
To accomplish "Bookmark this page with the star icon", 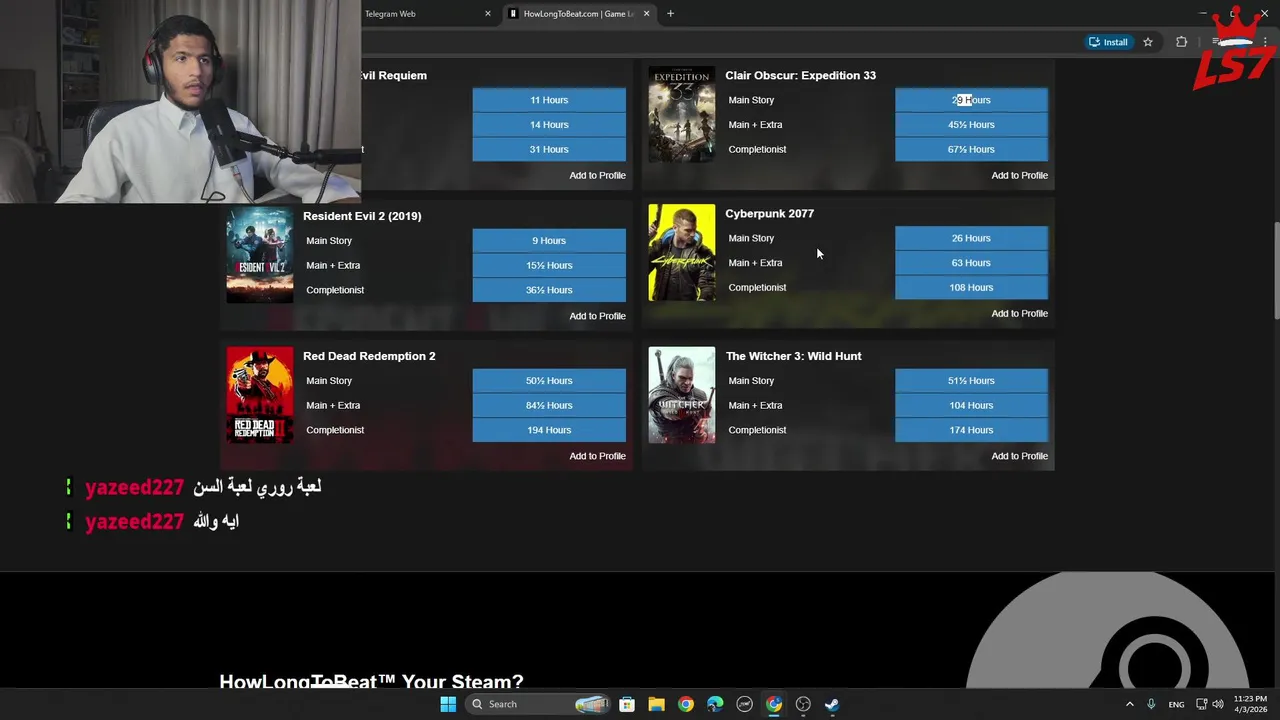I will pos(1148,42).
